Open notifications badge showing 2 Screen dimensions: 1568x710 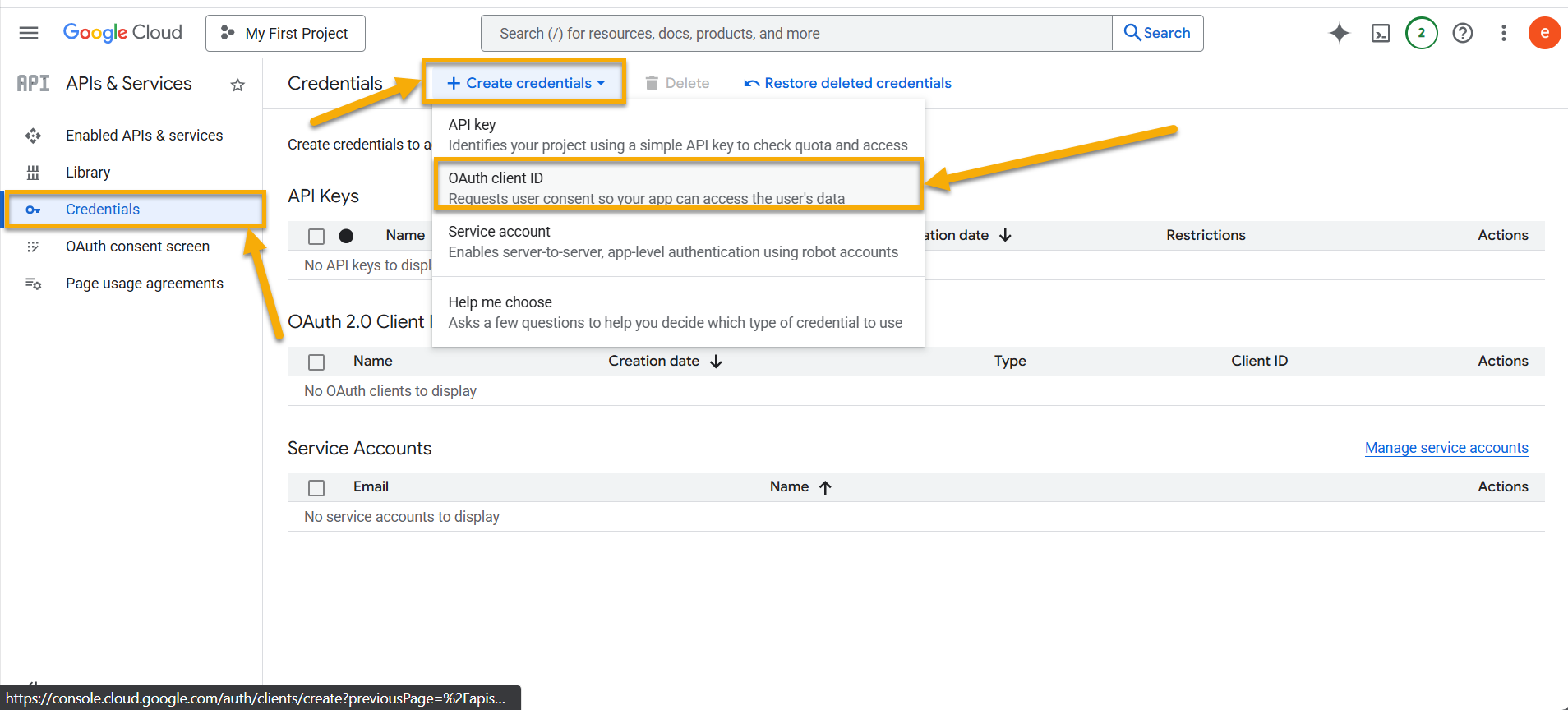click(x=1422, y=33)
